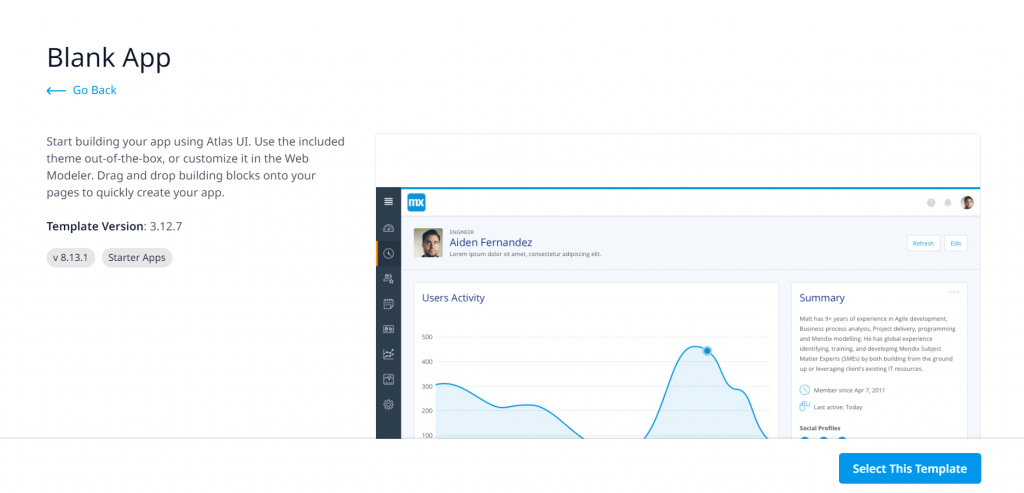Click the Edit button in preview
The image size is (1024, 493).
(955, 243)
